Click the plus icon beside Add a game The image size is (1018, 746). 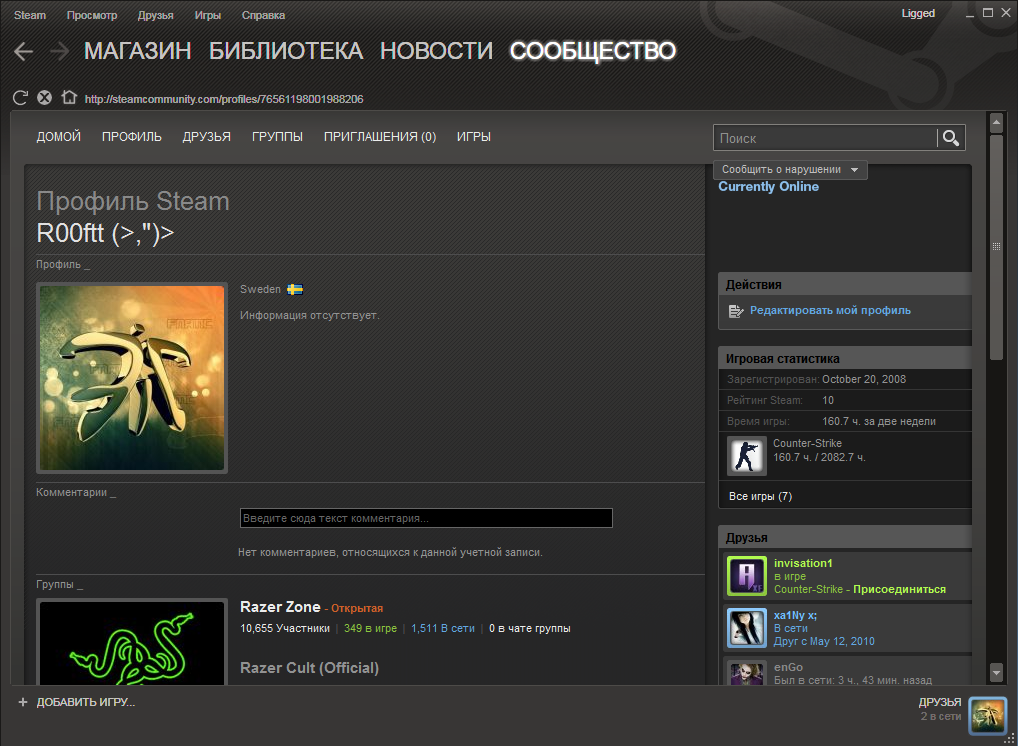click(x=23, y=702)
